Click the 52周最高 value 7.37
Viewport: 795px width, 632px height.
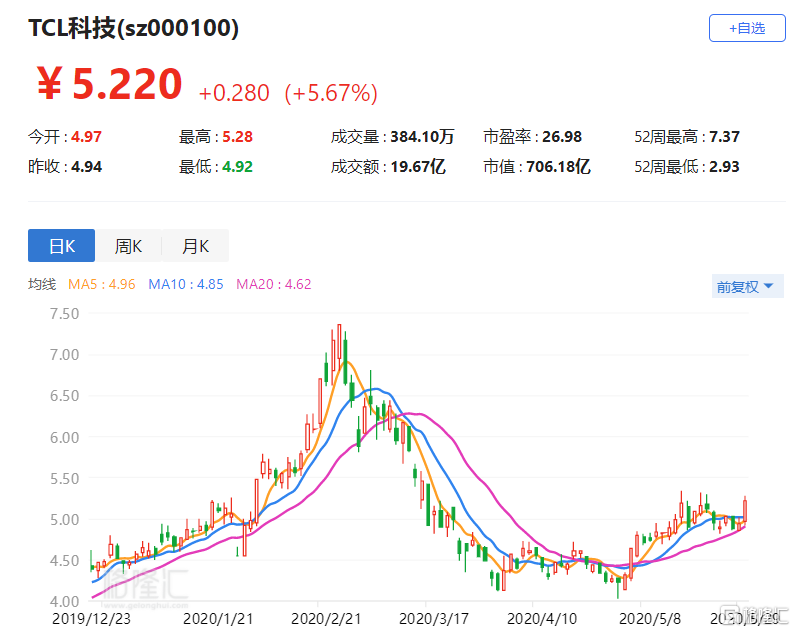coord(724,136)
